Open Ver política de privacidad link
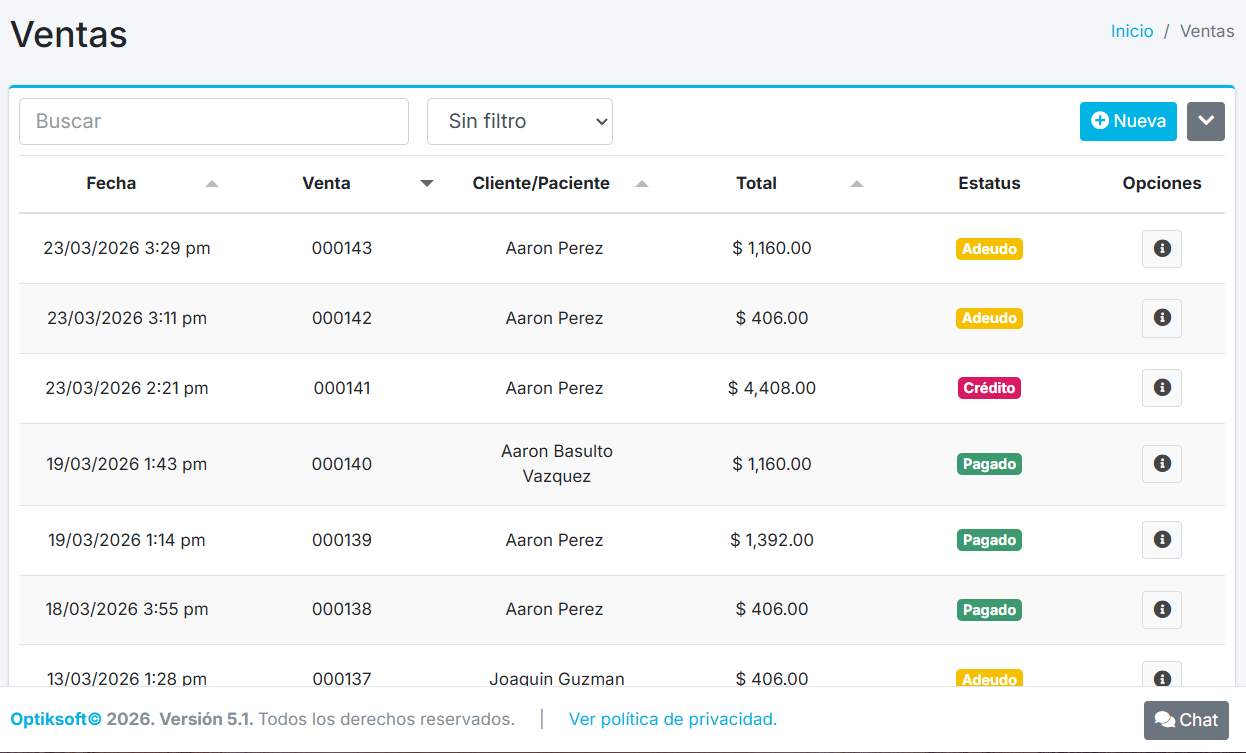1246x753 pixels. coord(672,719)
